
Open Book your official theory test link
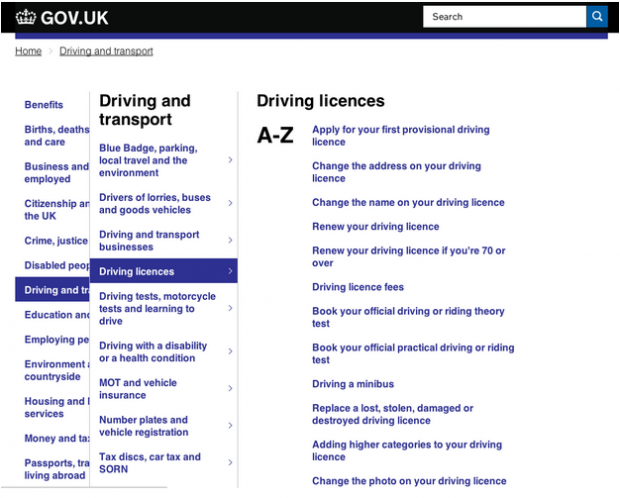408,317
